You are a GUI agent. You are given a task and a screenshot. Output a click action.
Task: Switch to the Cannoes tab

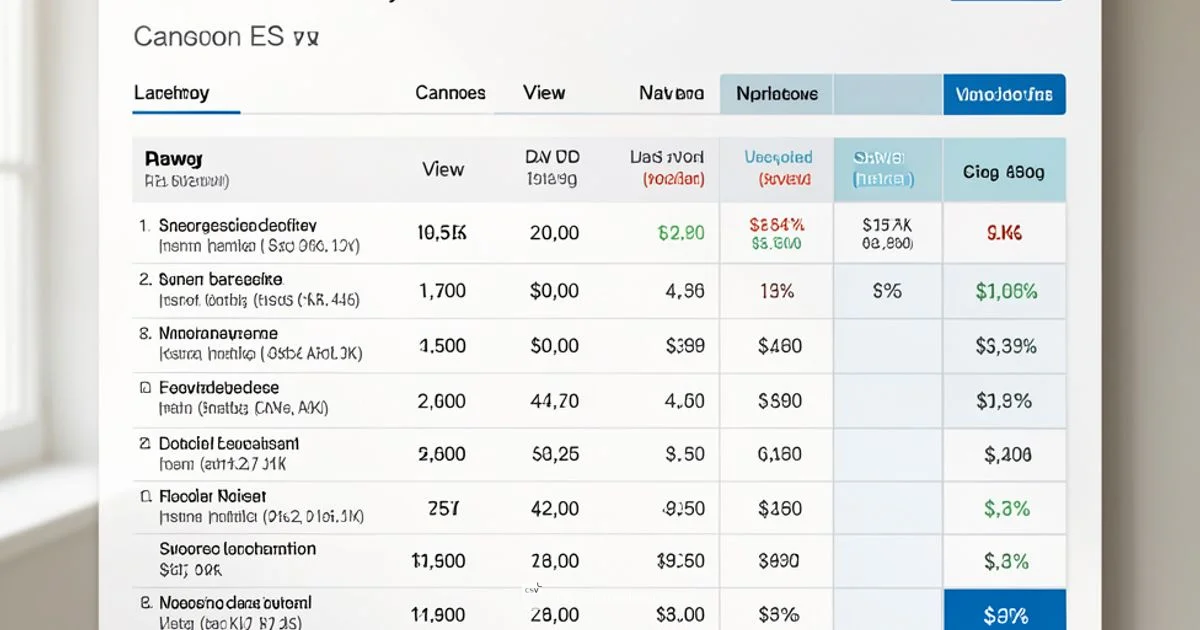pyautogui.click(x=449, y=93)
